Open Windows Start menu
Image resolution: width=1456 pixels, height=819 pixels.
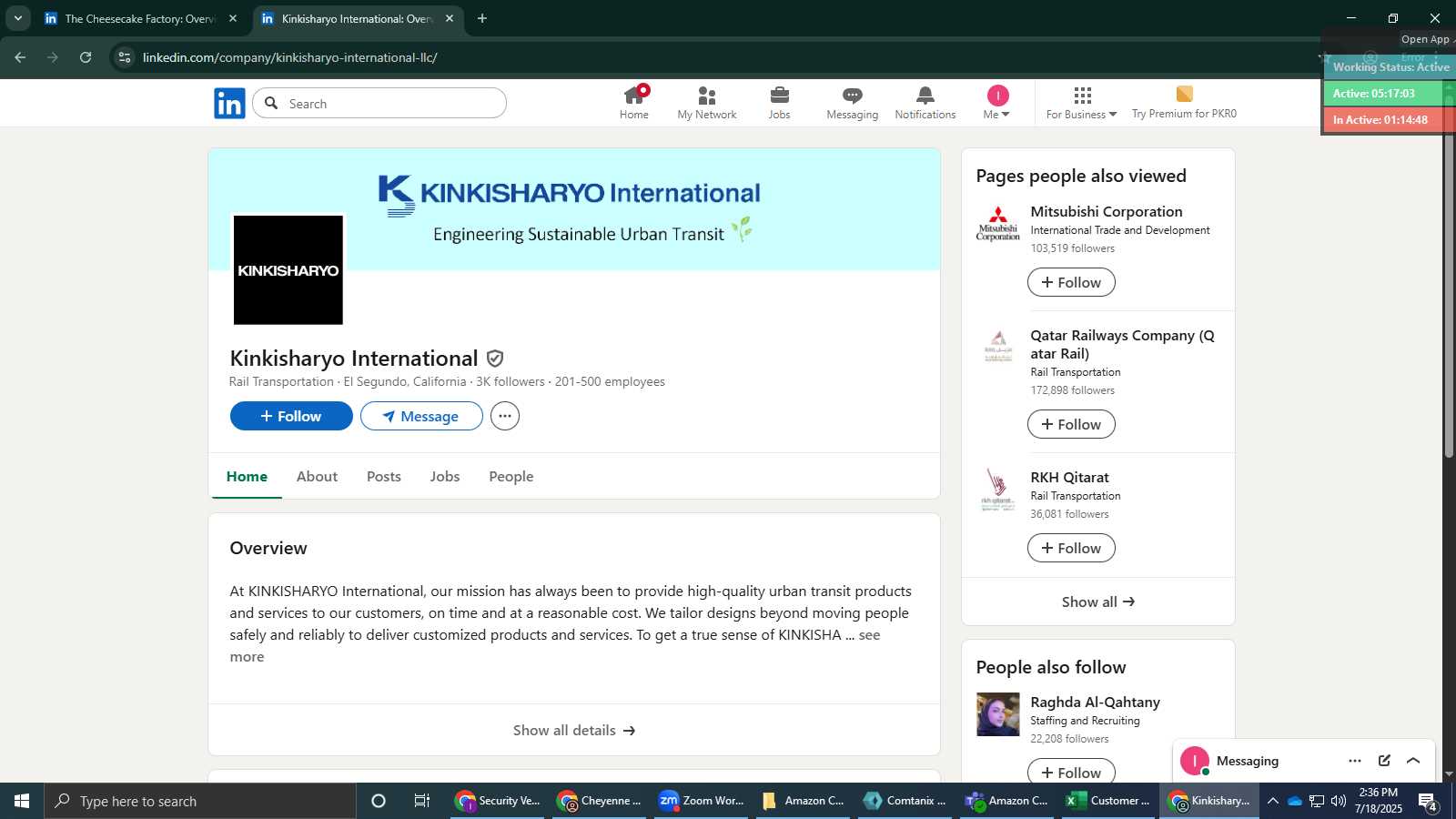tap(22, 801)
